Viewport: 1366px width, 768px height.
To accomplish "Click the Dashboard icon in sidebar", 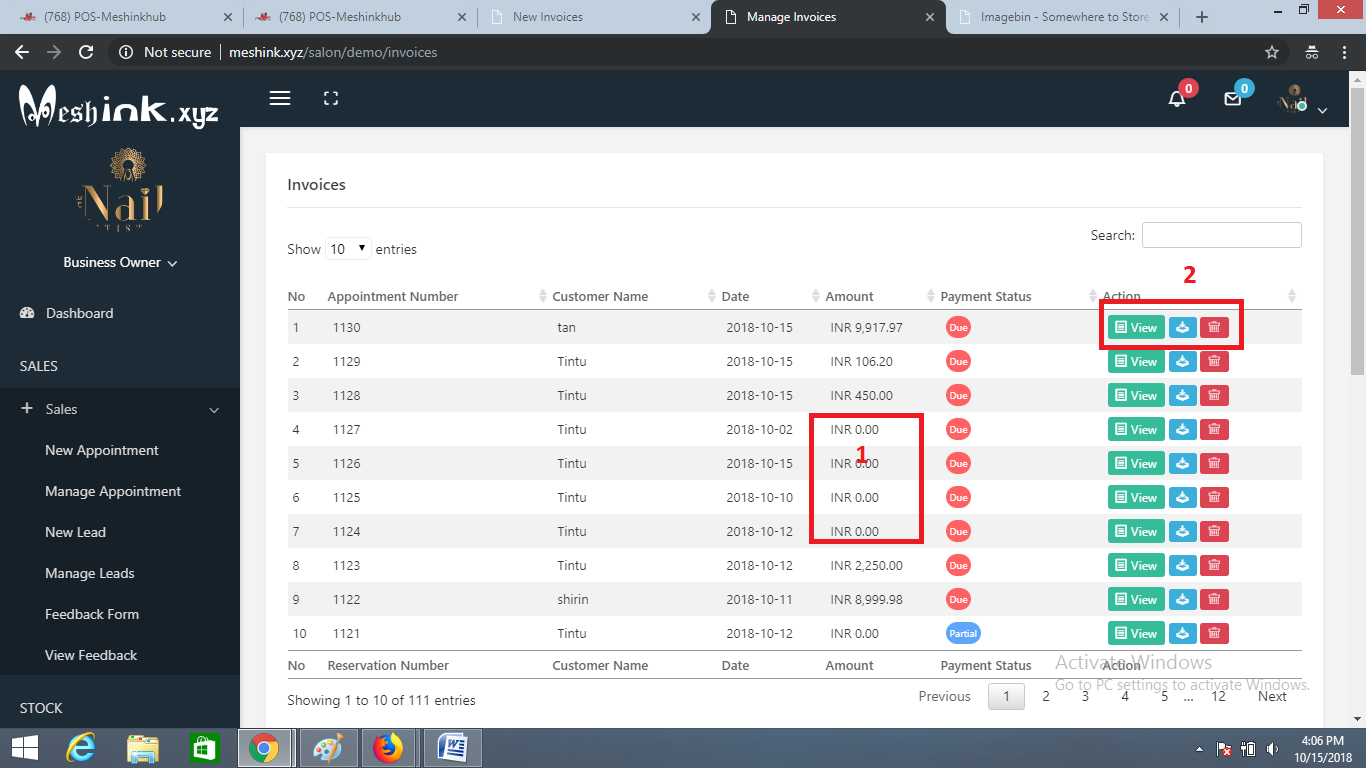I will (x=28, y=313).
